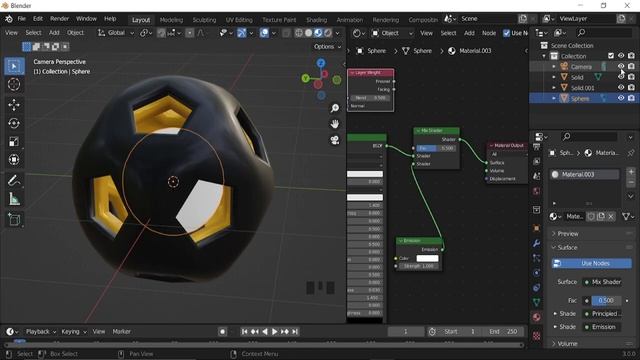Open the timeline Marker menu
Screen dimensions: 640x360
pyautogui.click(x=122, y=331)
